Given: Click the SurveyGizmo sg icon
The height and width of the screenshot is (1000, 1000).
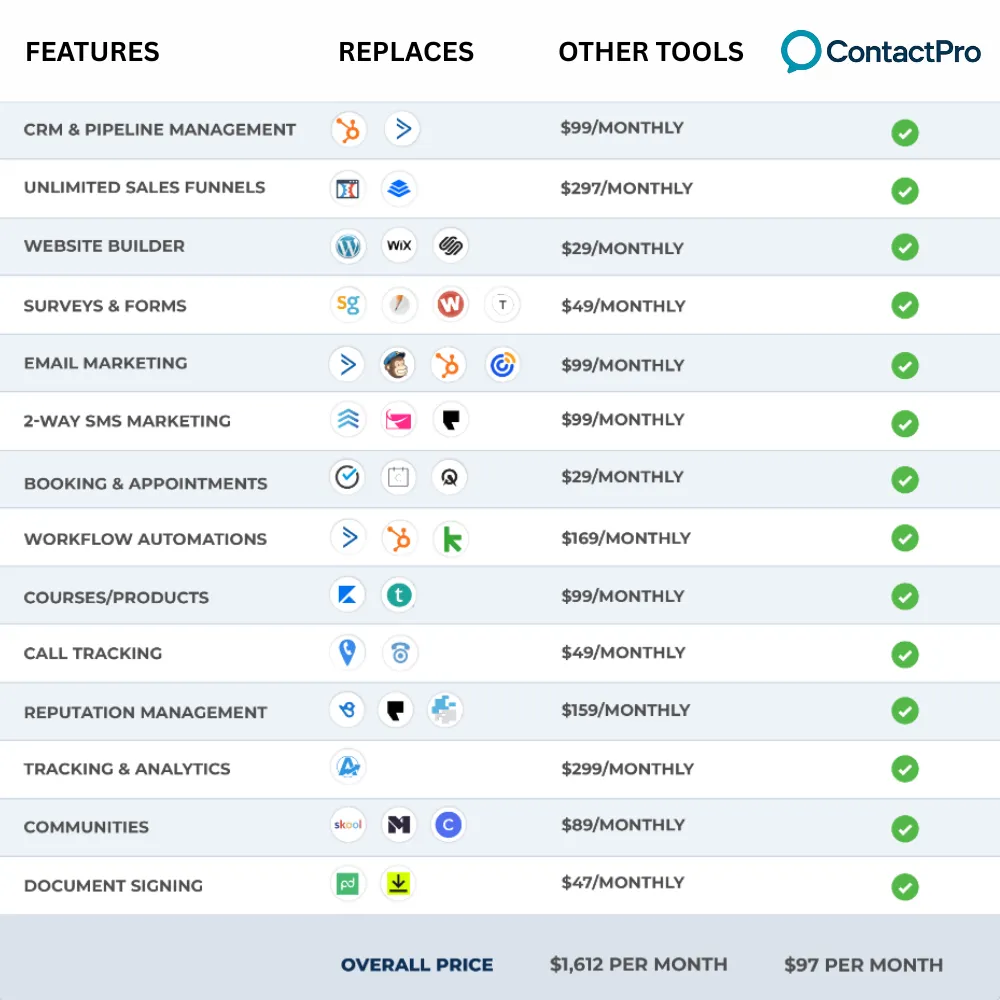Looking at the screenshot, I should 348,304.
